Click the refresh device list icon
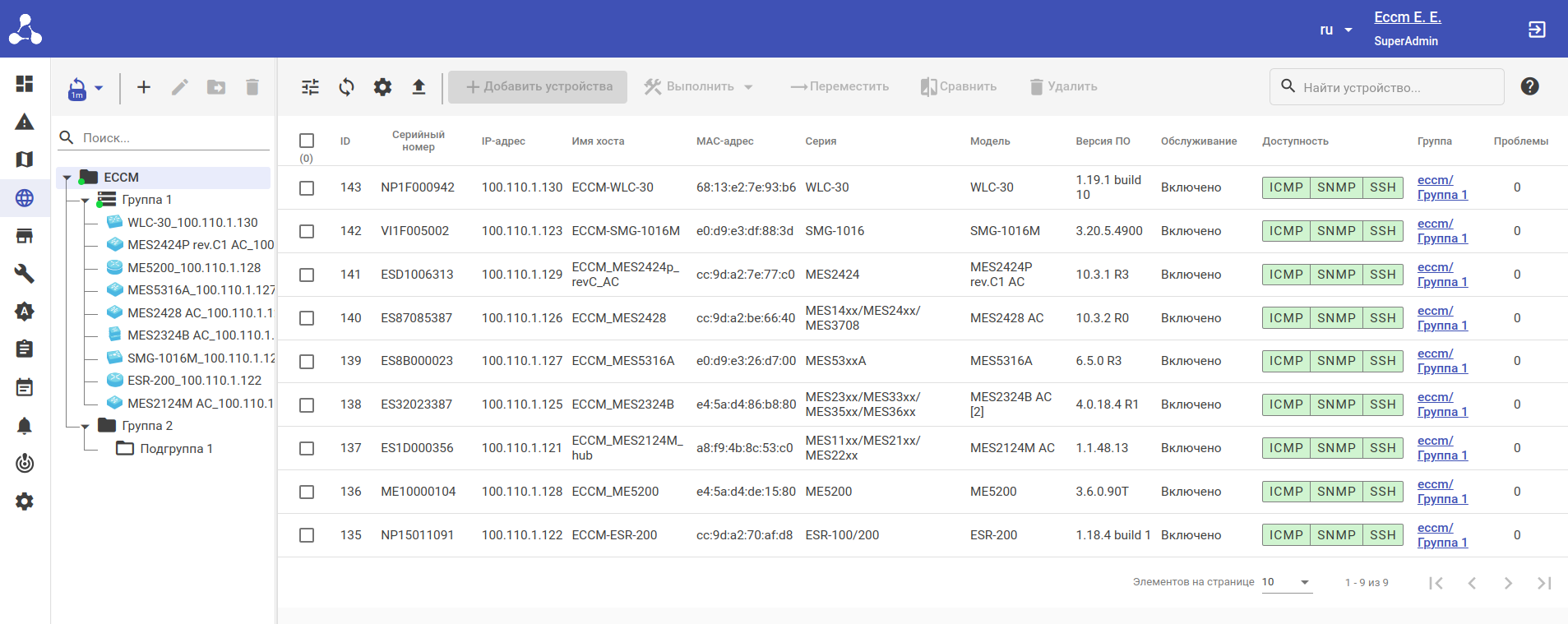Viewport: 1568px width, 624px height. 346,87
